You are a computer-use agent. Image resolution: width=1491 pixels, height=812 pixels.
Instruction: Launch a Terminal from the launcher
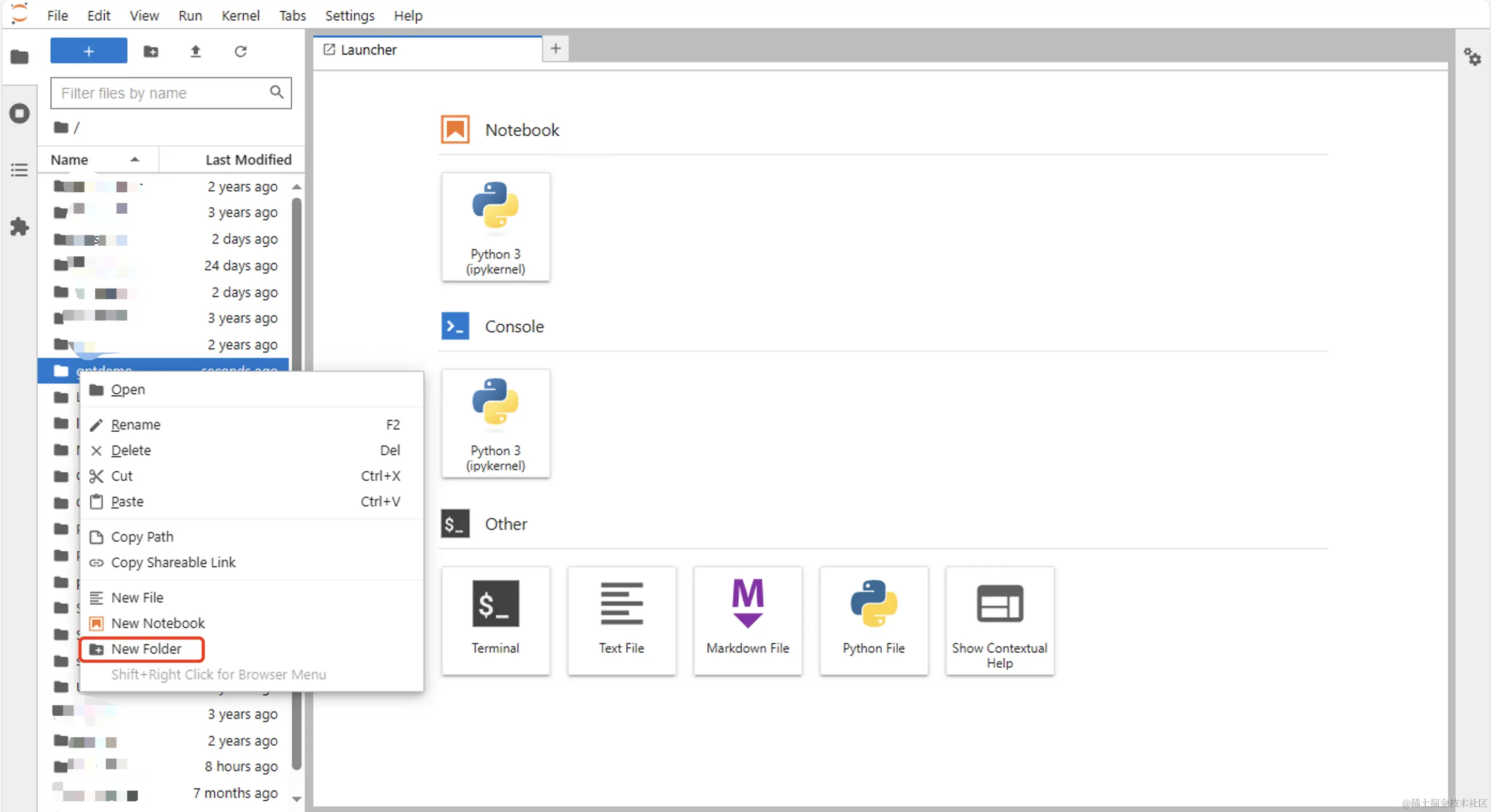[495, 620]
